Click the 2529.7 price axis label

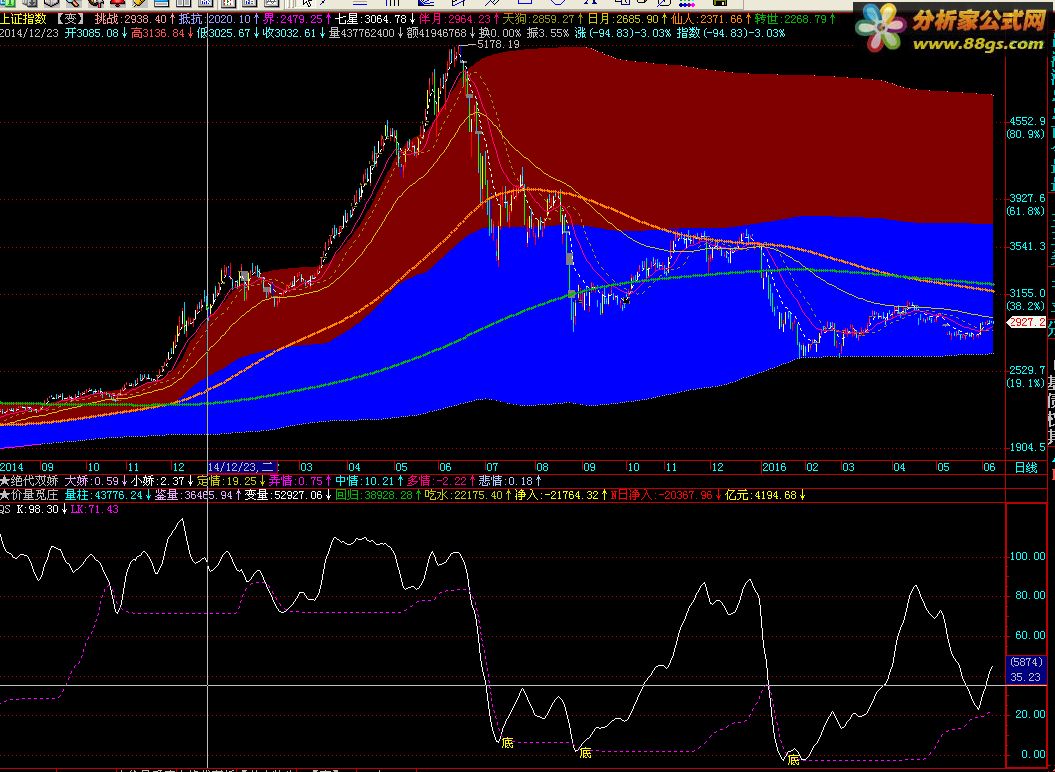pos(1027,370)
